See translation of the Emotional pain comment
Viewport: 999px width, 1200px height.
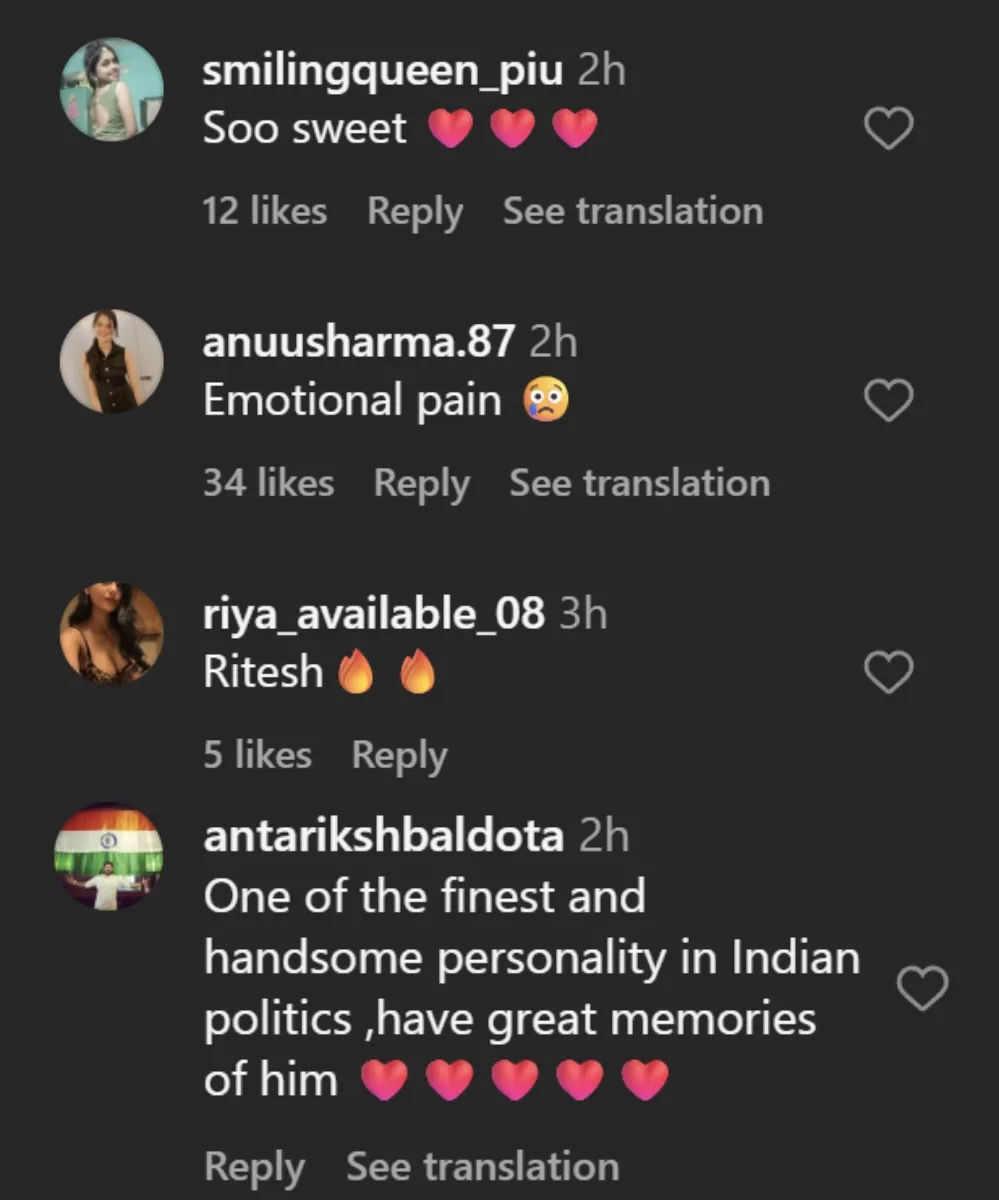[639, 483]
